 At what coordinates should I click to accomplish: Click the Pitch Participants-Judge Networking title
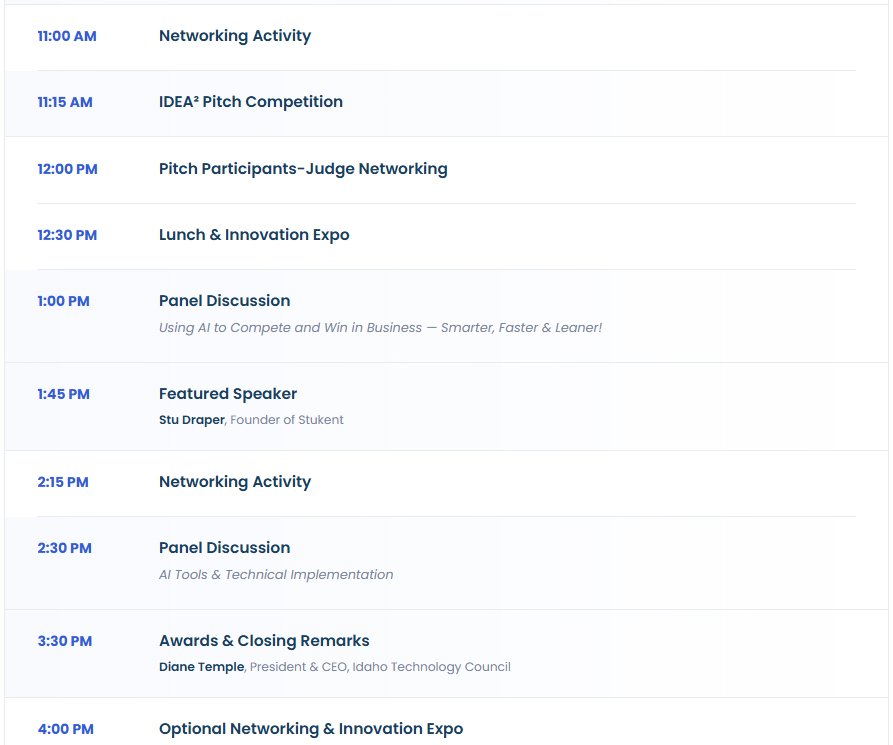[x=303, y=169]
